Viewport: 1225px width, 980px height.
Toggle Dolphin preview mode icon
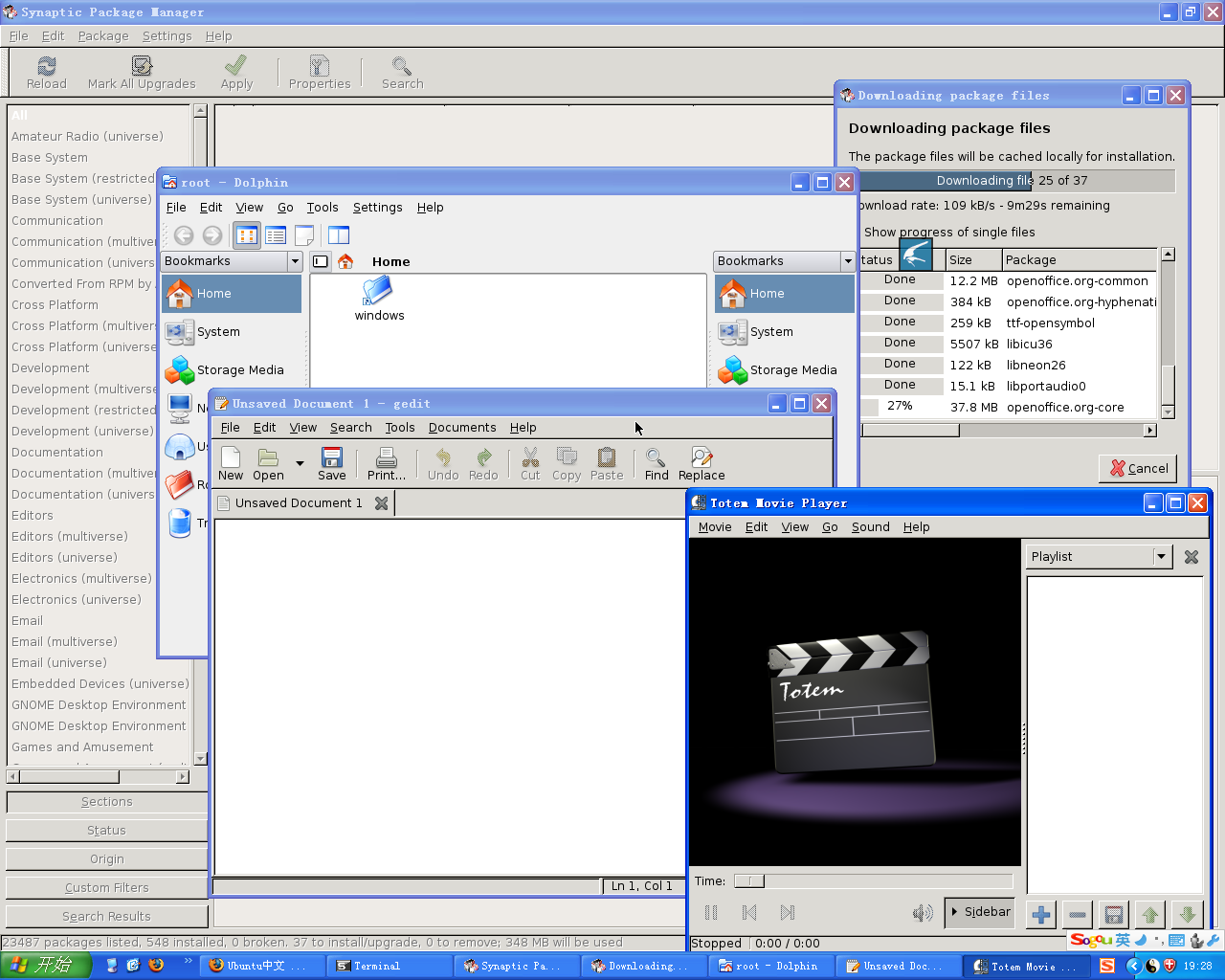(304, 235)
